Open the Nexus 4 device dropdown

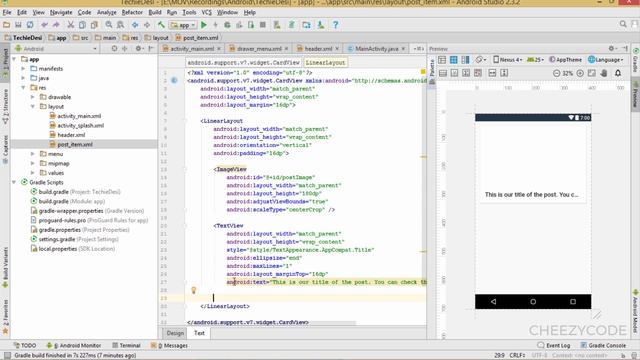click(x=508, y=60)
